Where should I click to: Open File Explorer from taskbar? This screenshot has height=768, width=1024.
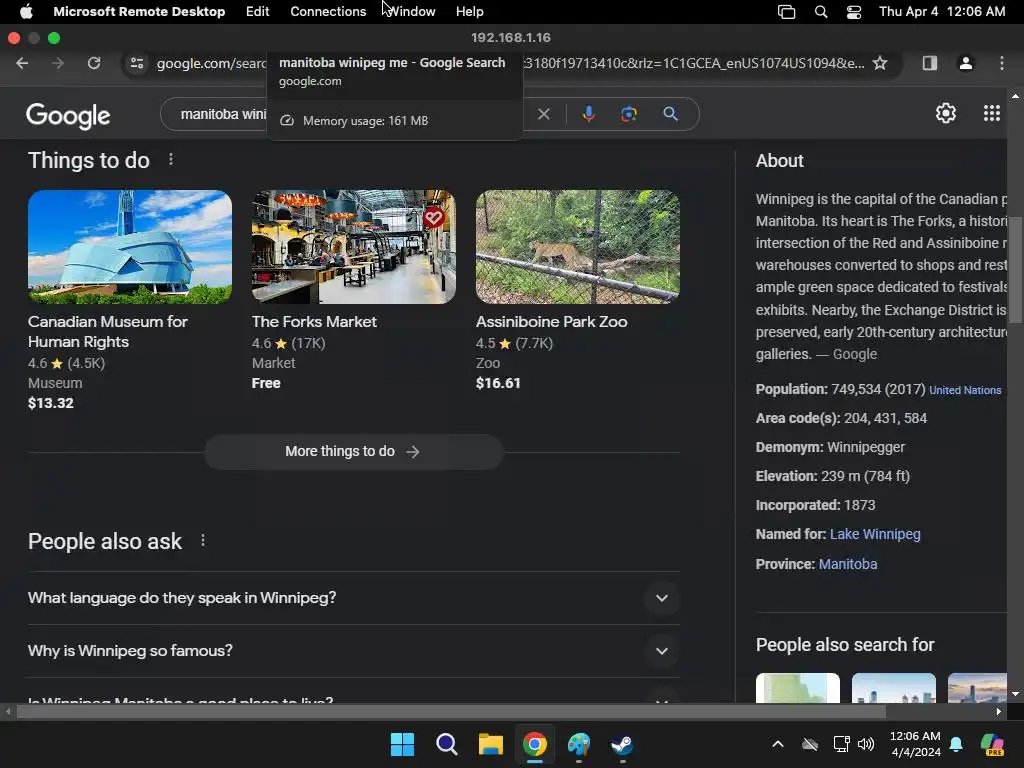pos(490,744)
